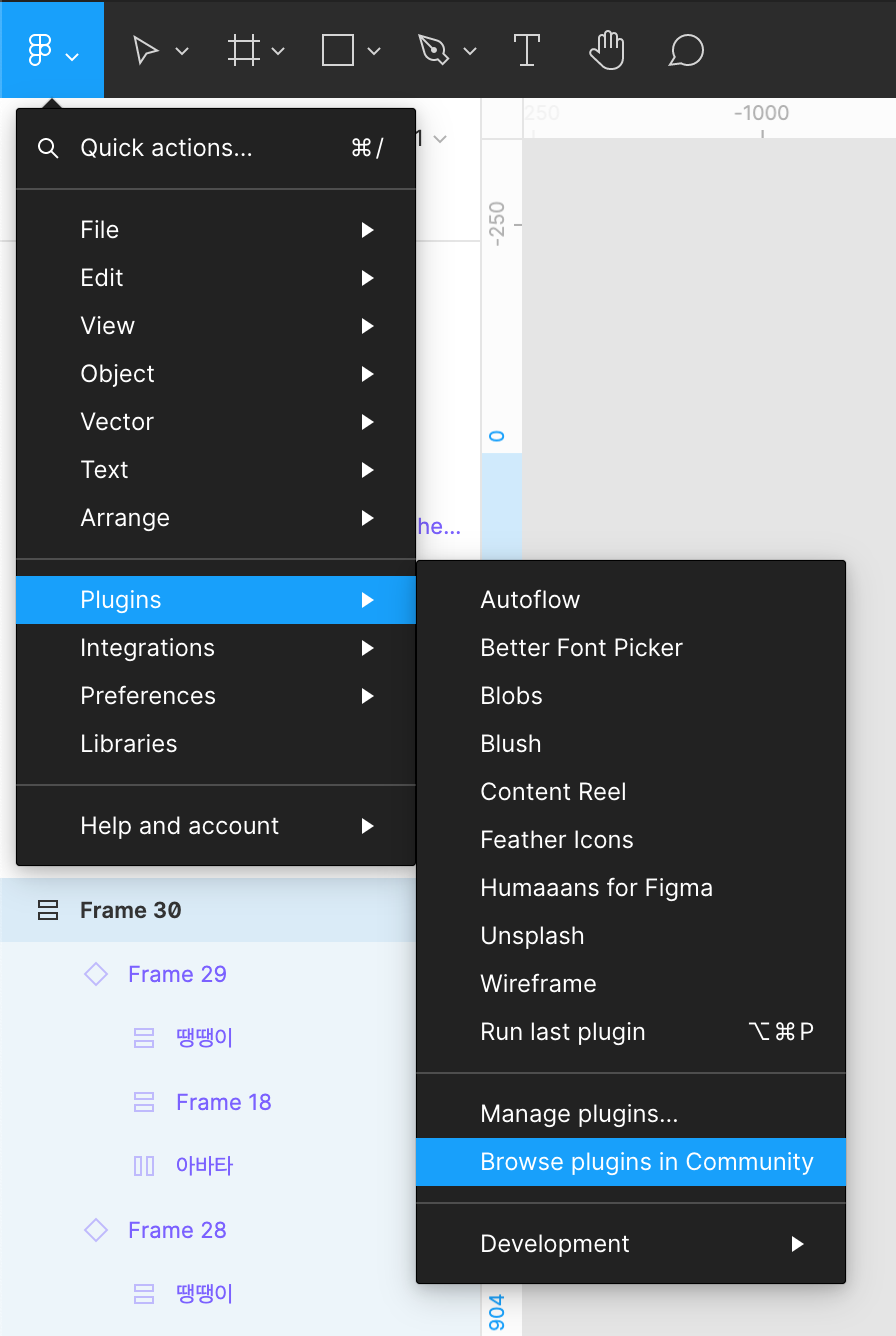Run the Content Reel plugin
Viewport: 896px width, 1336px height.
click(x=631, y=792)
